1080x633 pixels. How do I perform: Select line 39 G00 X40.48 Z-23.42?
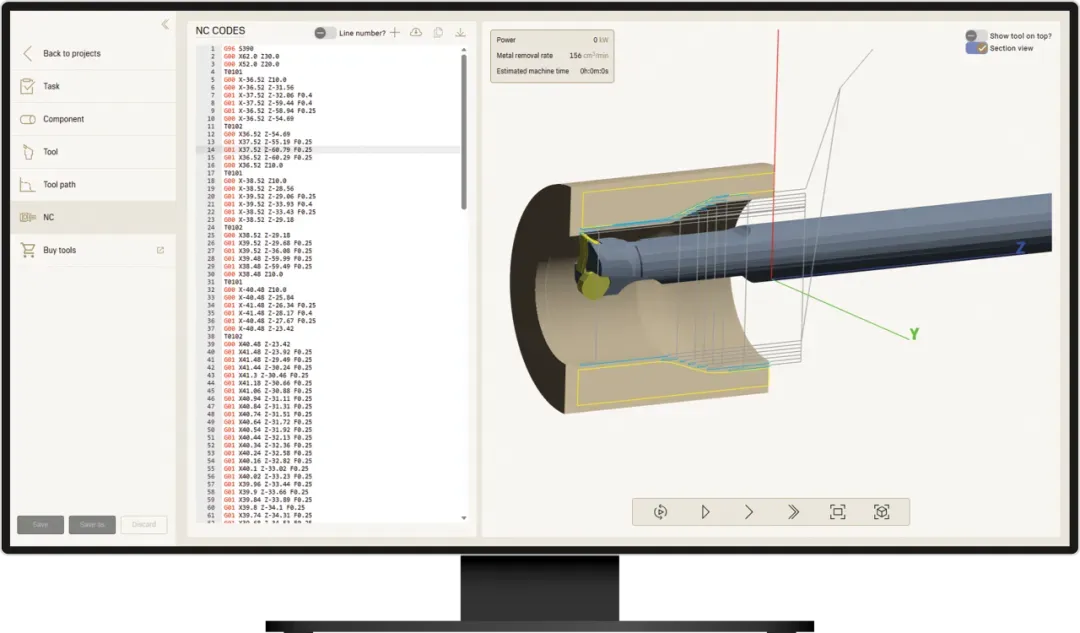tap(257, 344)
